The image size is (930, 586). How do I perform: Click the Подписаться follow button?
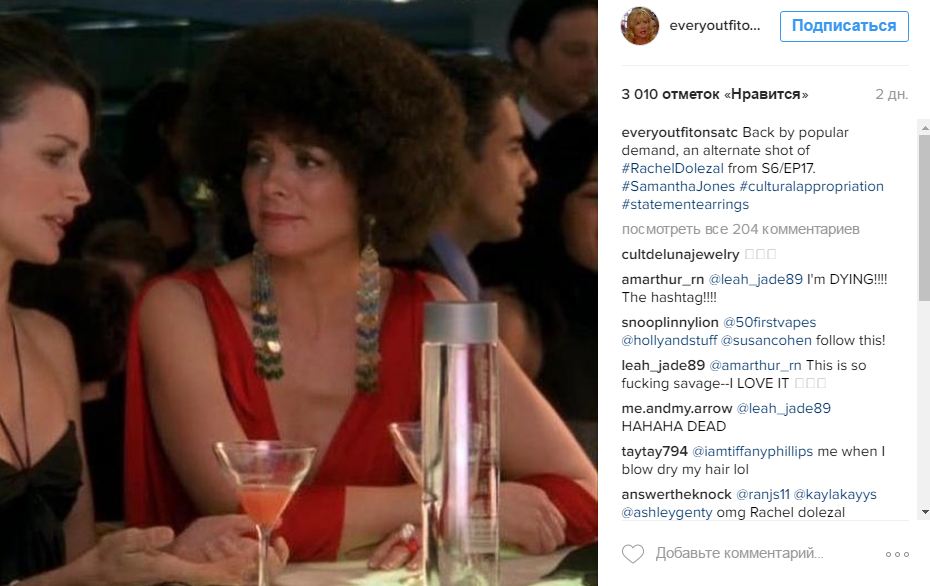point(844,26)
